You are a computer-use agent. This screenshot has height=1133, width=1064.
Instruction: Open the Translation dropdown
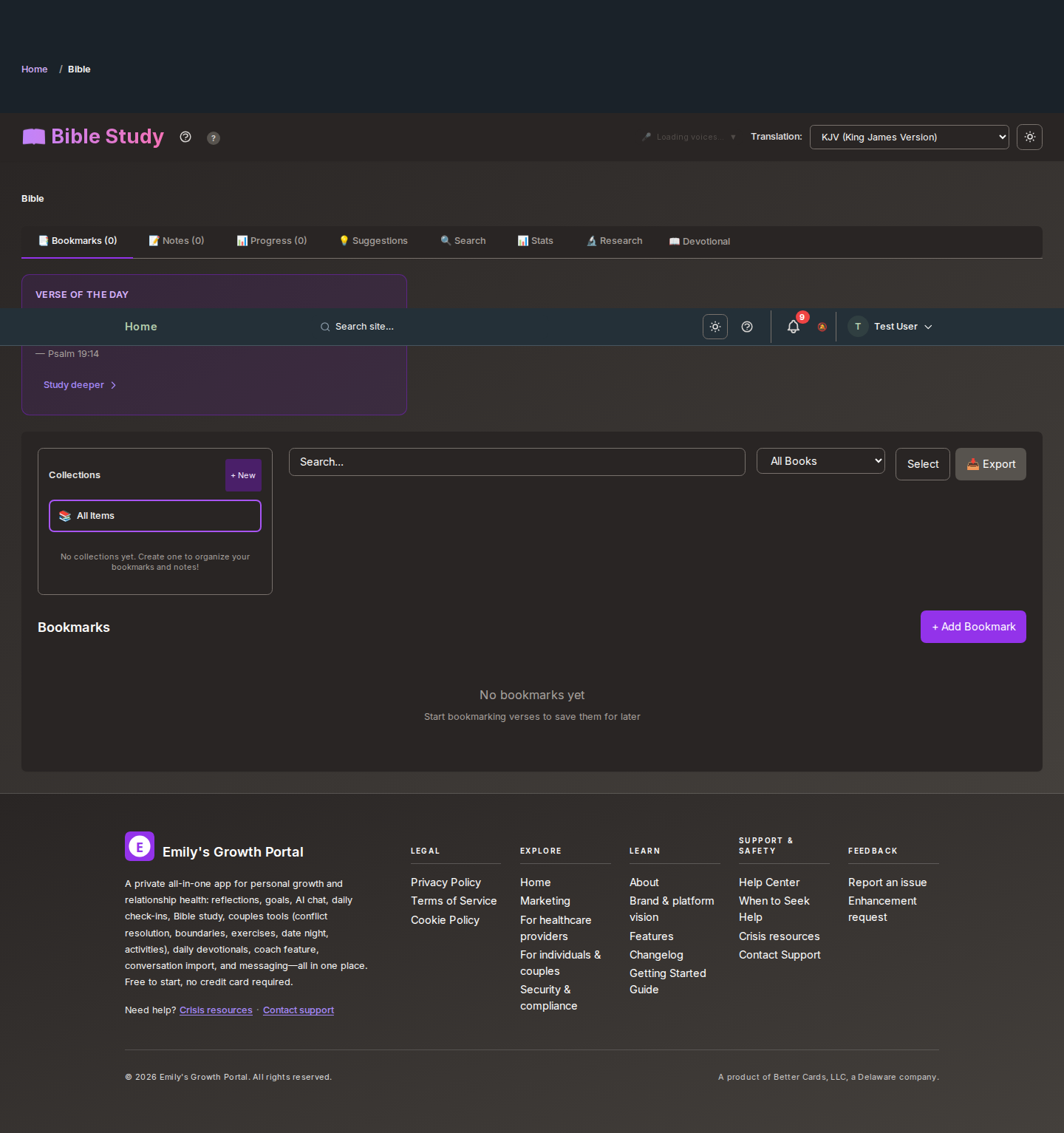(909, 137)
